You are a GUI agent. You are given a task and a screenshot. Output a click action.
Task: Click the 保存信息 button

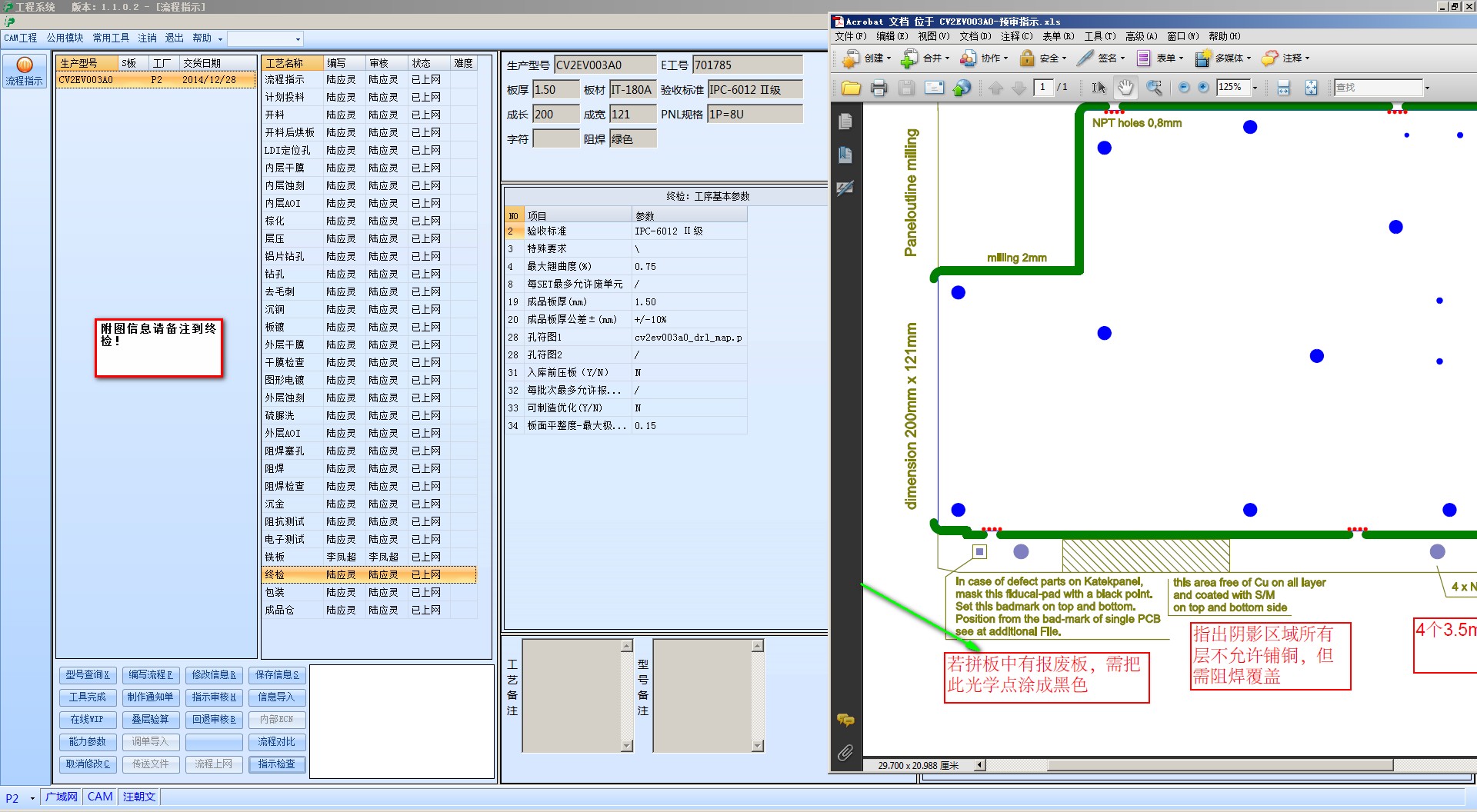pyautogui.click(x=277, y=675)
